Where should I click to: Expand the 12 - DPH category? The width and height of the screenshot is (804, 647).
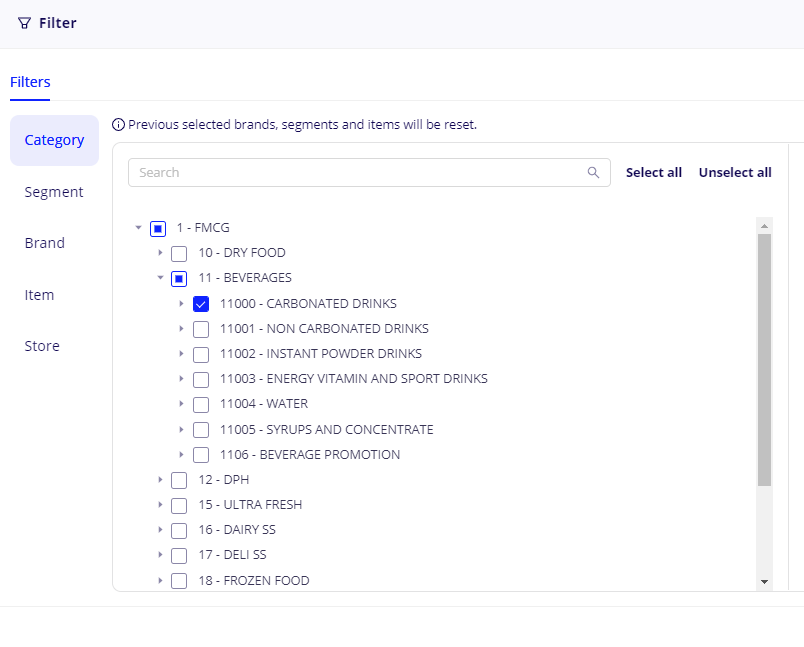point(160,480)
